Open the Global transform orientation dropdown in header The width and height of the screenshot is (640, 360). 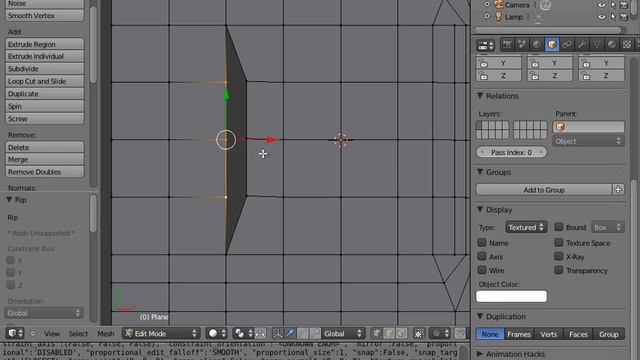342,333
